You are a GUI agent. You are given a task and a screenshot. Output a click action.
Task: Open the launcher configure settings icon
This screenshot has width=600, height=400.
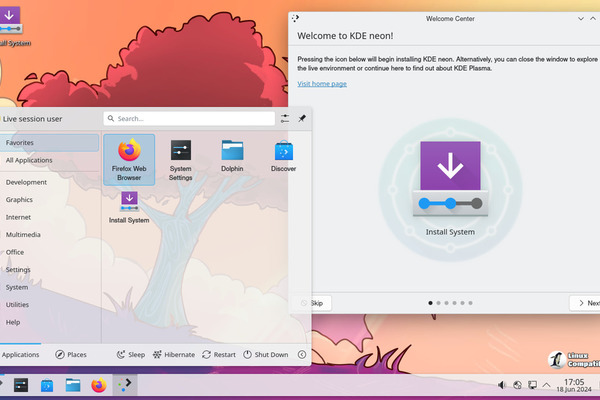click(x=286, y=118)
